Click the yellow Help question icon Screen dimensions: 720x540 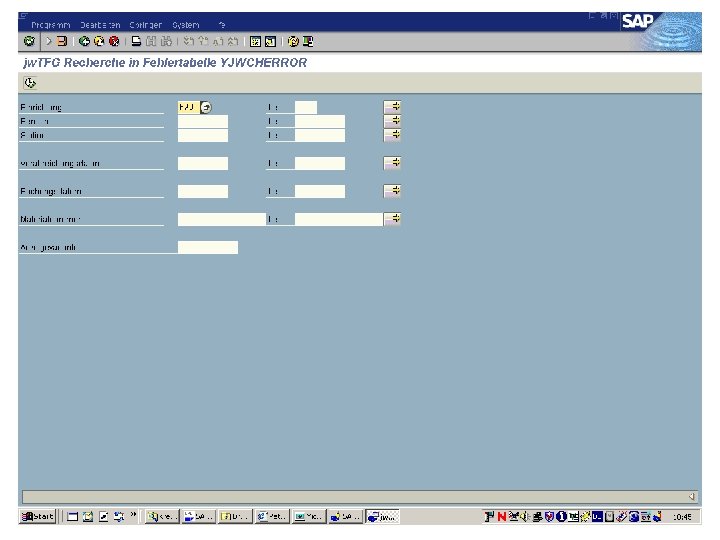pos(292,41)
